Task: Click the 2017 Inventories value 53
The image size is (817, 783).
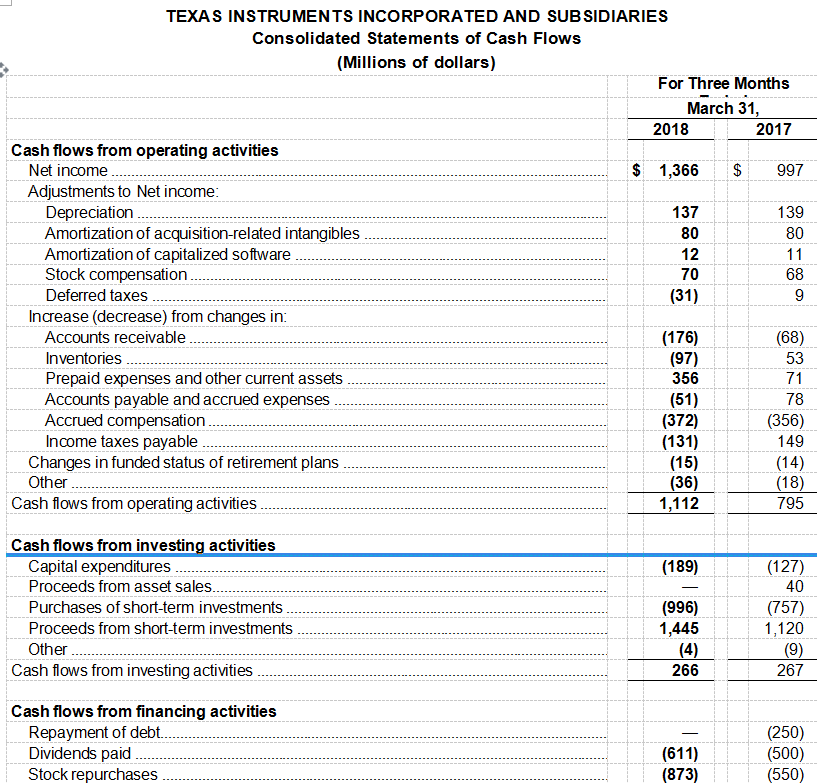Action: 795,358
